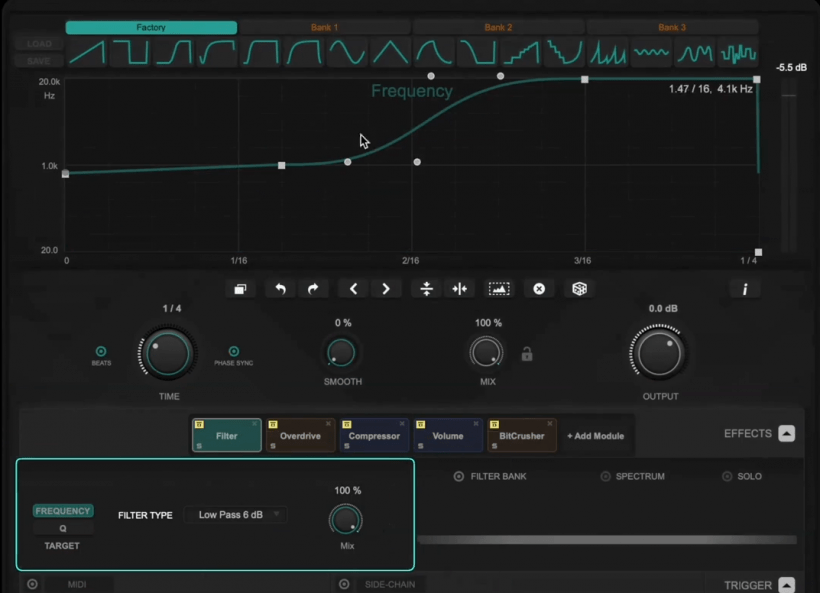This screenshot has width=820, height=593.
Task: Flip the curve vertically
Action: pos(426,289)
